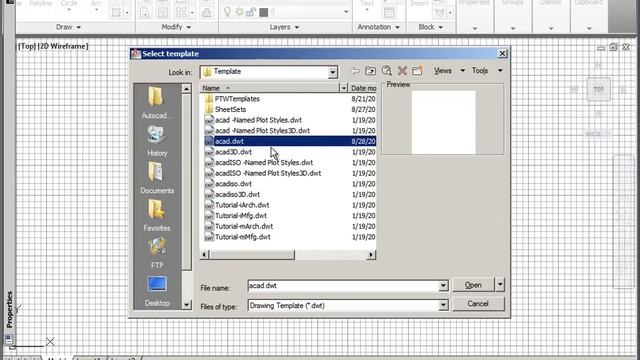640x360 pixels.
Task: Open the History place in sidebar
Action: tap(157, 141)
